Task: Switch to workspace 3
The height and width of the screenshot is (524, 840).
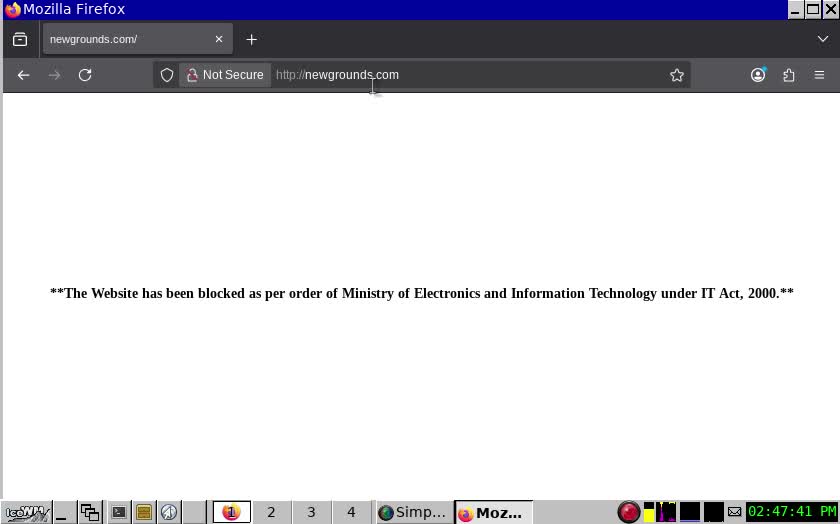Action: (311, 512)
